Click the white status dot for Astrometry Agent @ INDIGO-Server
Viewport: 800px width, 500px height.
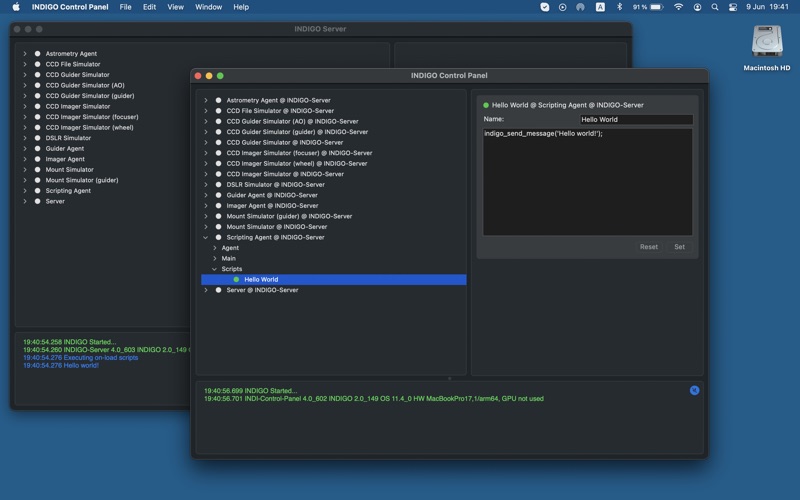218,100
